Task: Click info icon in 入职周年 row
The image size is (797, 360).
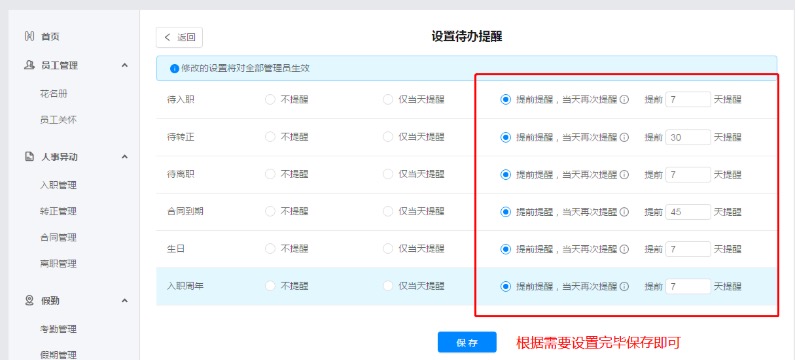Action: click(624, 286)
